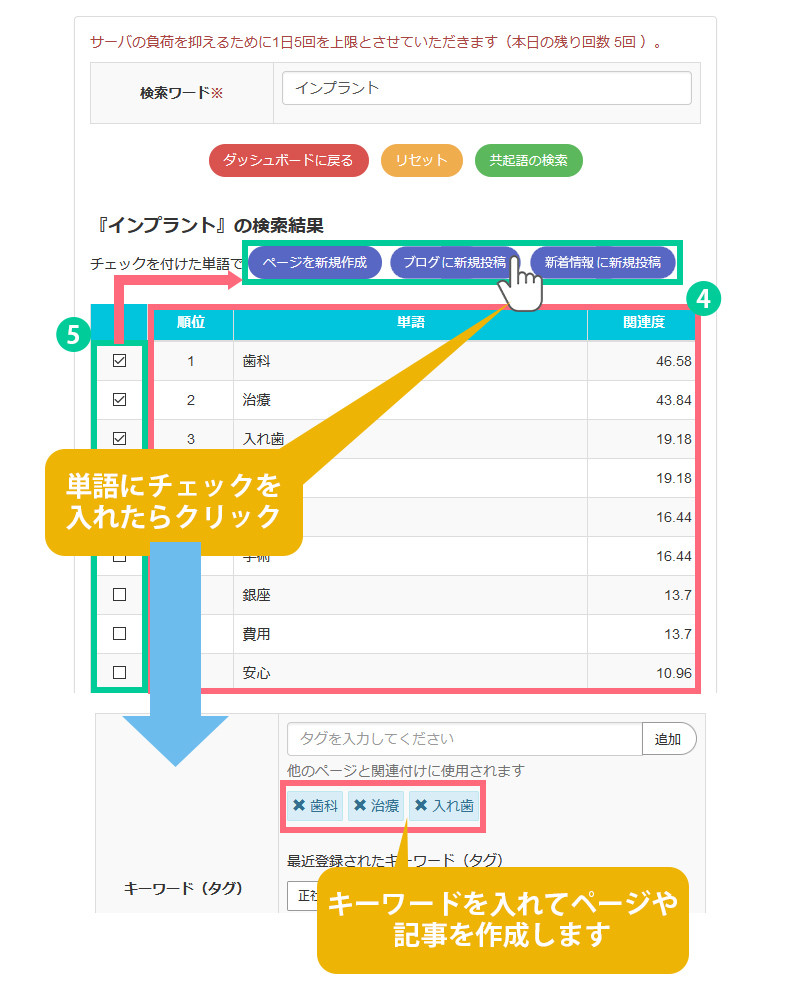Screen dimensions: 800x987
Task: Enable the checkbox for 費用
Action: tap(120, 634)
